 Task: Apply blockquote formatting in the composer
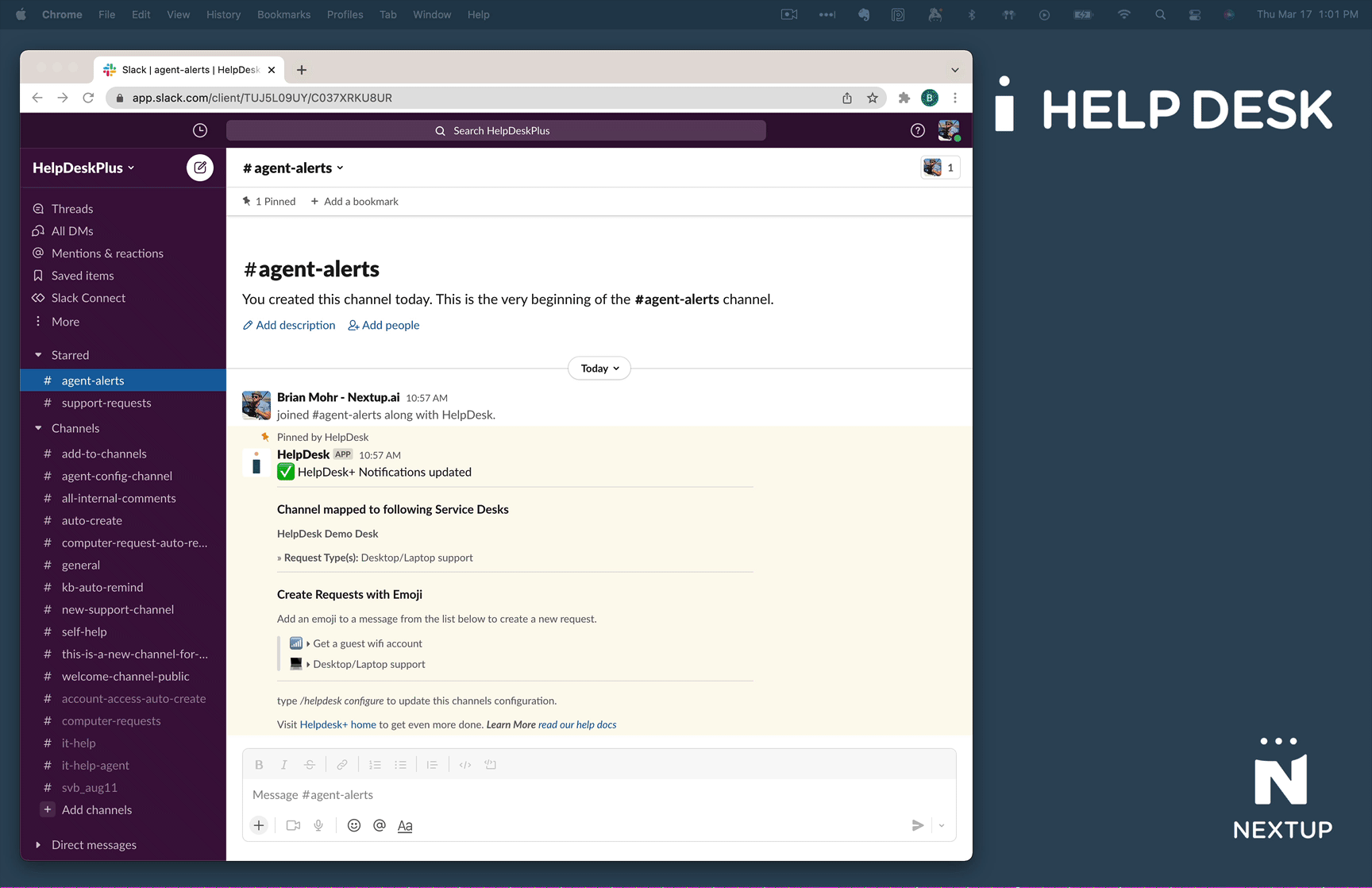tap(432, 765)
